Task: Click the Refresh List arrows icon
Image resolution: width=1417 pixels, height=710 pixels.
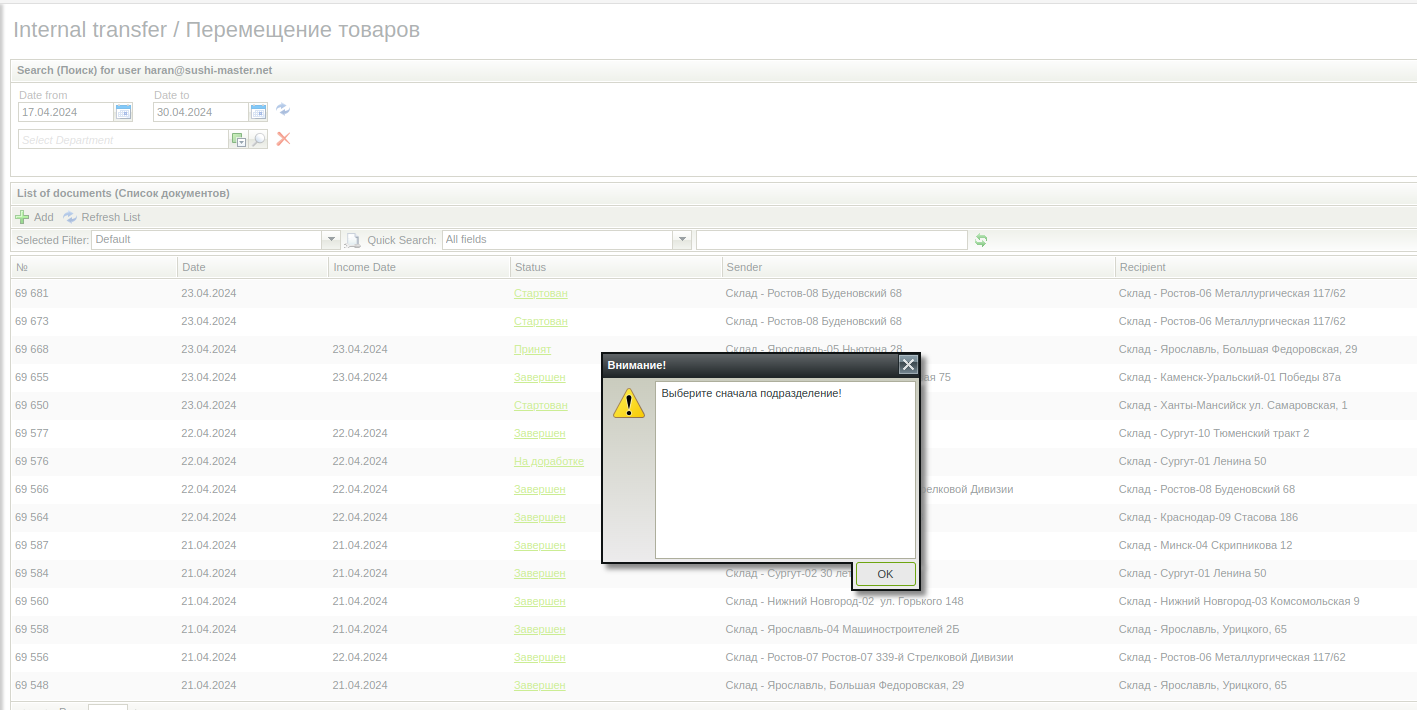Action: (70, 217)
